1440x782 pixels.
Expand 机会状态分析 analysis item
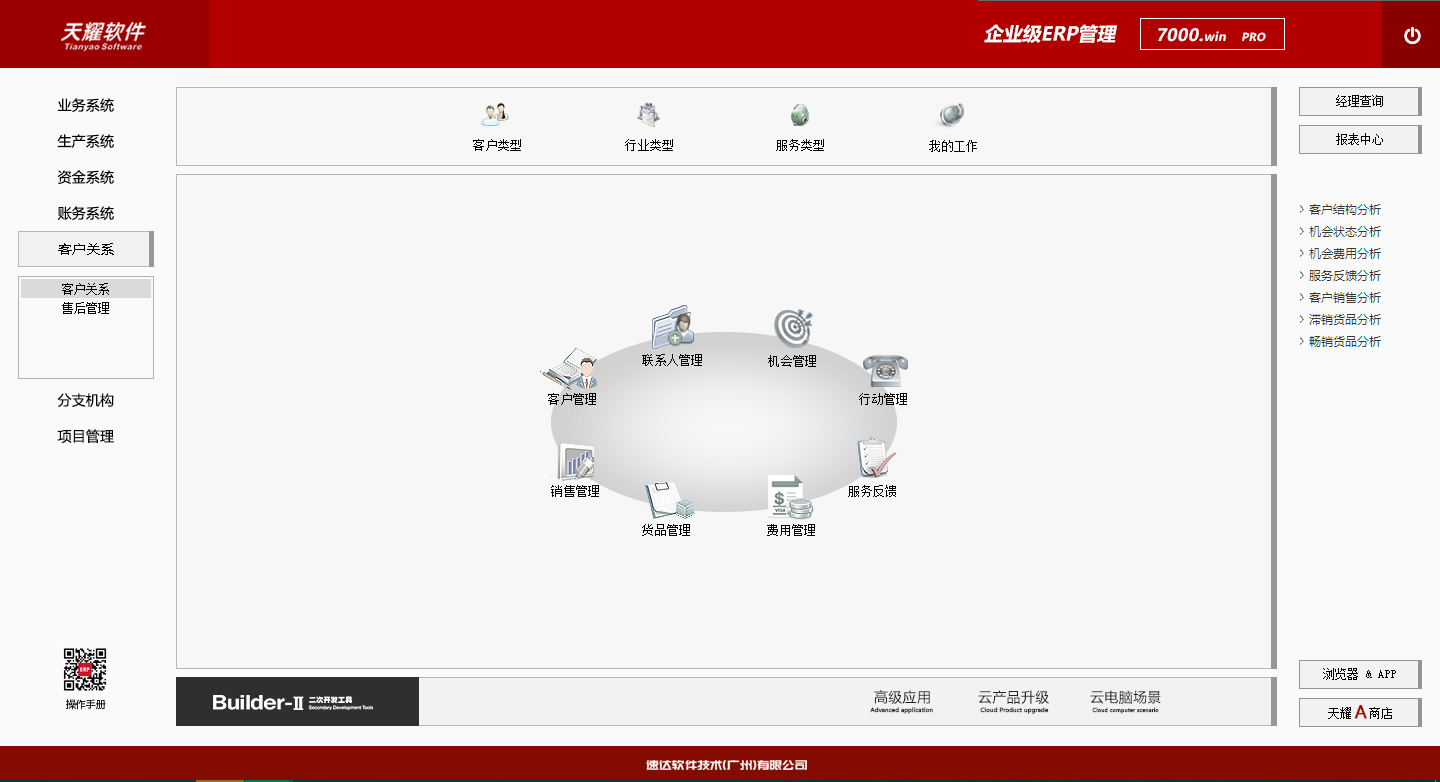[x=1343, y=231]
